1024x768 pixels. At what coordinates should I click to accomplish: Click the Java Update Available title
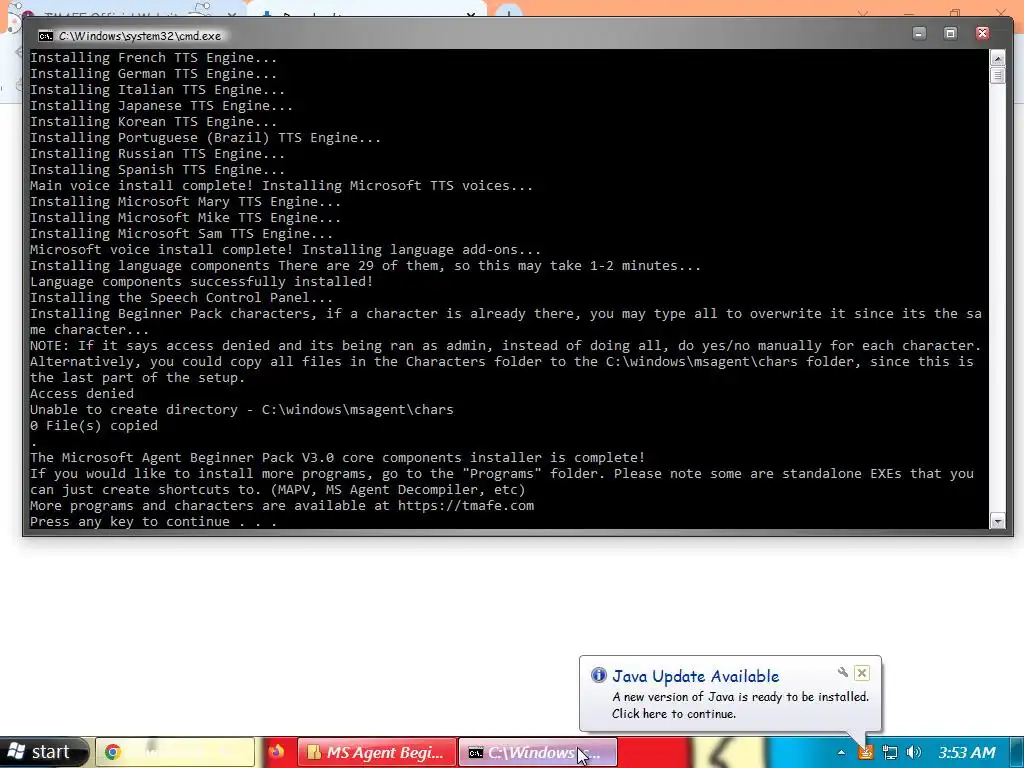pos(696,676)
